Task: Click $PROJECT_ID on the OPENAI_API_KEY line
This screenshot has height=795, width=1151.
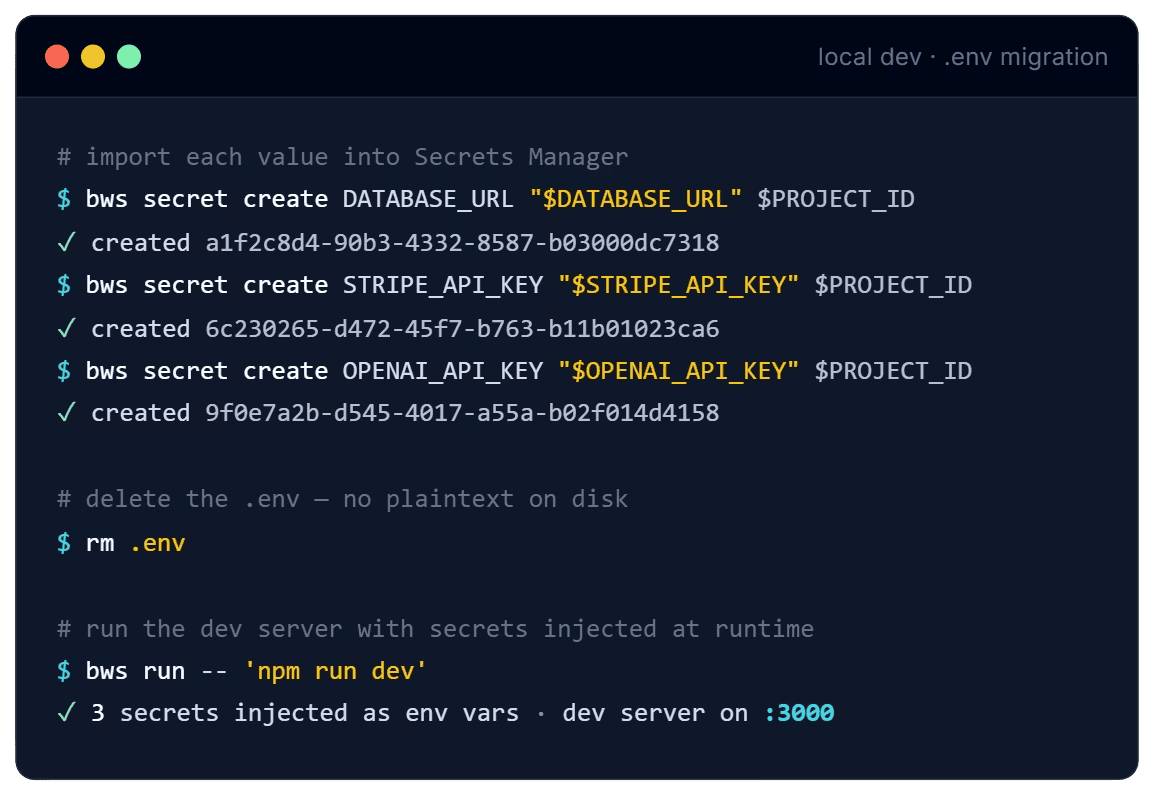Action: click(x=893, y=371)
